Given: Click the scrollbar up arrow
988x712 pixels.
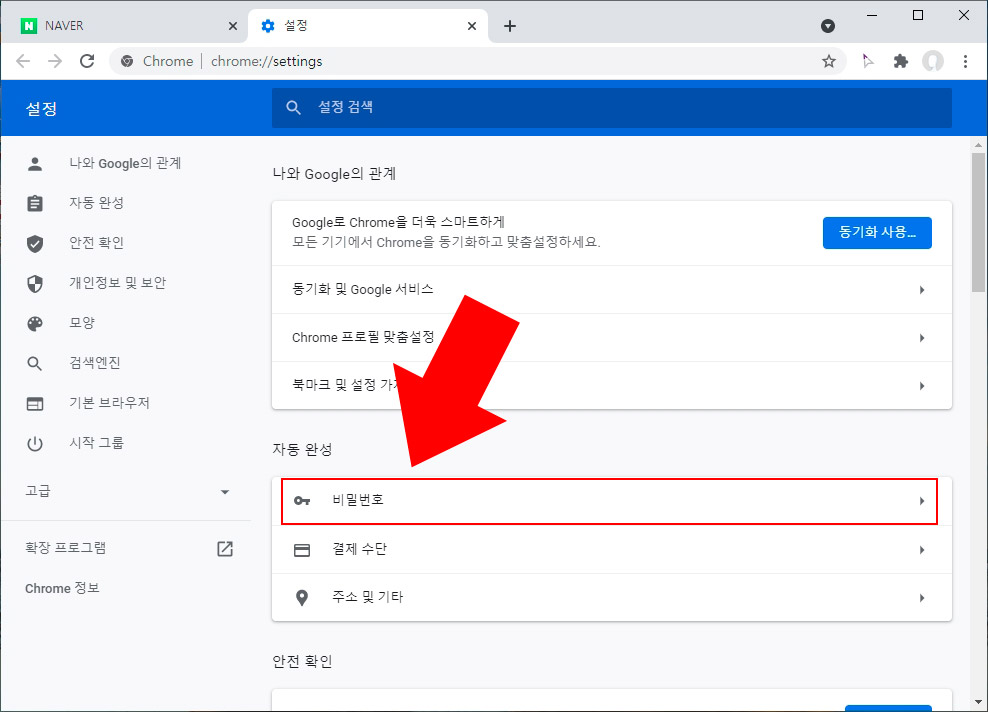Looking at the screenshot, I should (x=978, y=145).
